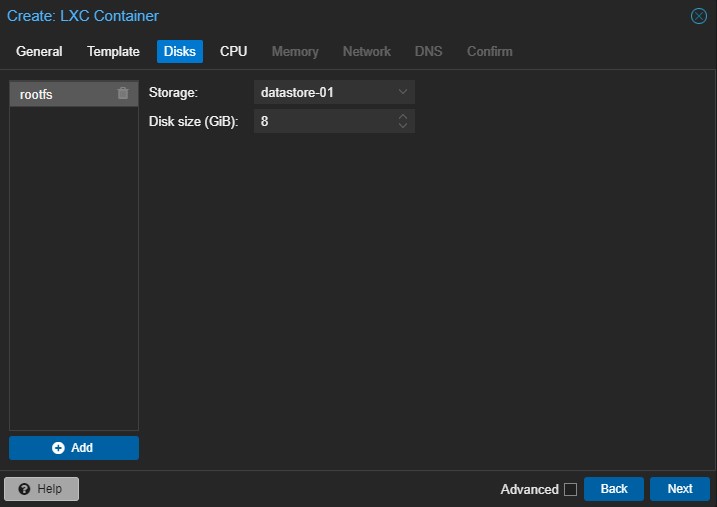Close the Create LXC Container dialog

[x=699, y=16]
